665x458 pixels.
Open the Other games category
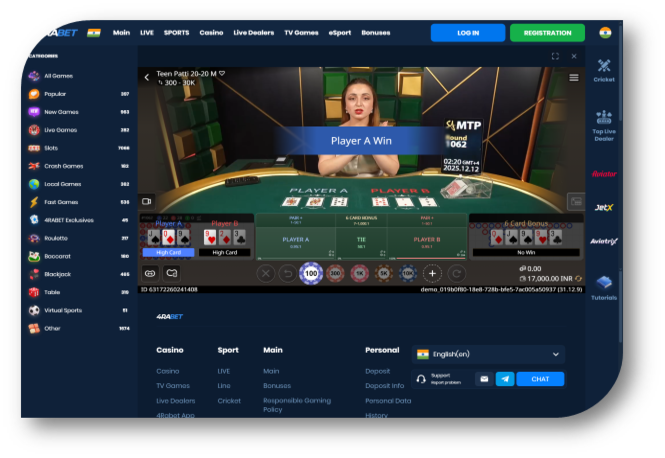pos(79,328)
